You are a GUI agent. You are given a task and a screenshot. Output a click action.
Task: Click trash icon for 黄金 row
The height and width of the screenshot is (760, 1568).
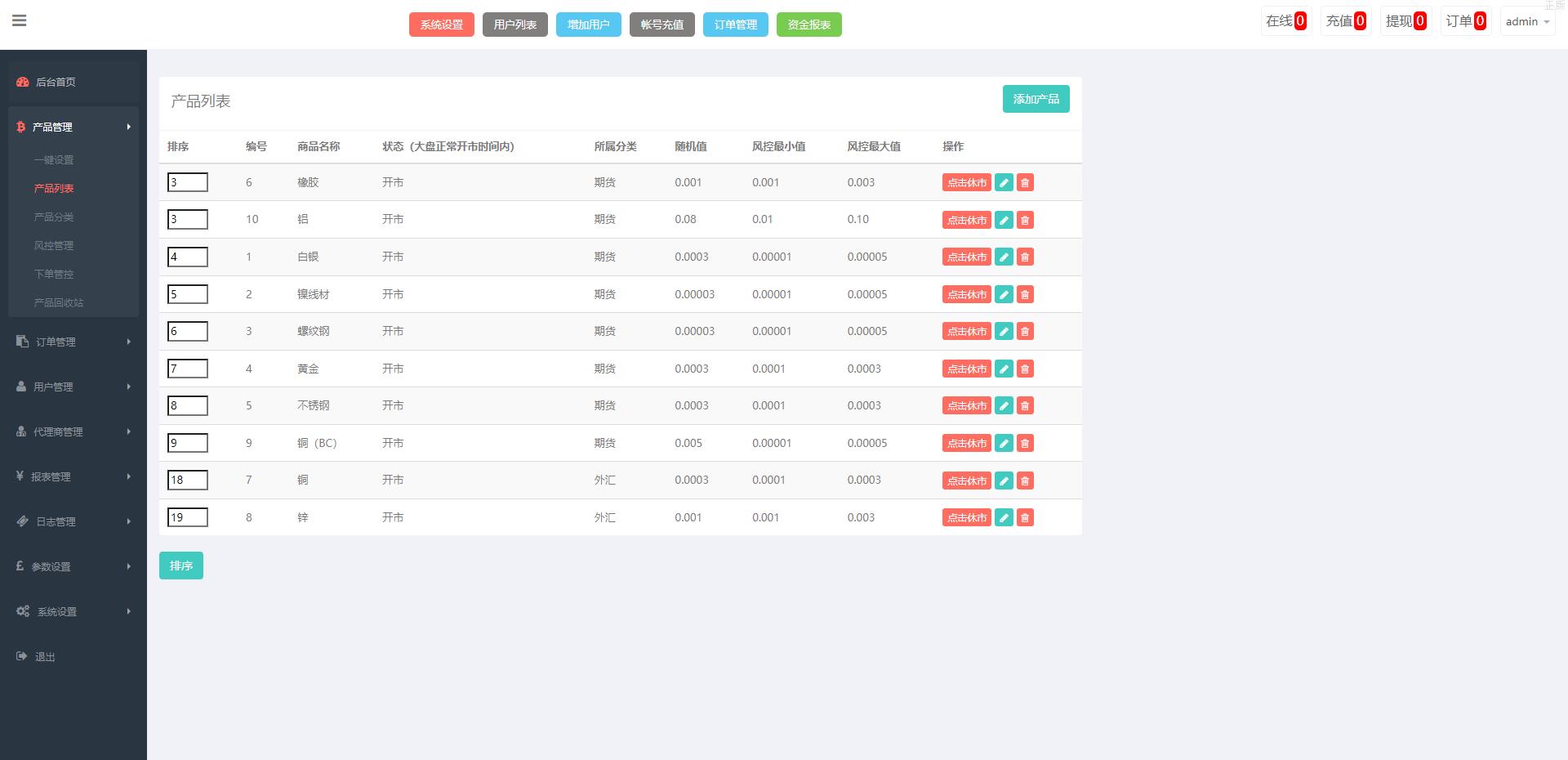(x=1025, y=369)
